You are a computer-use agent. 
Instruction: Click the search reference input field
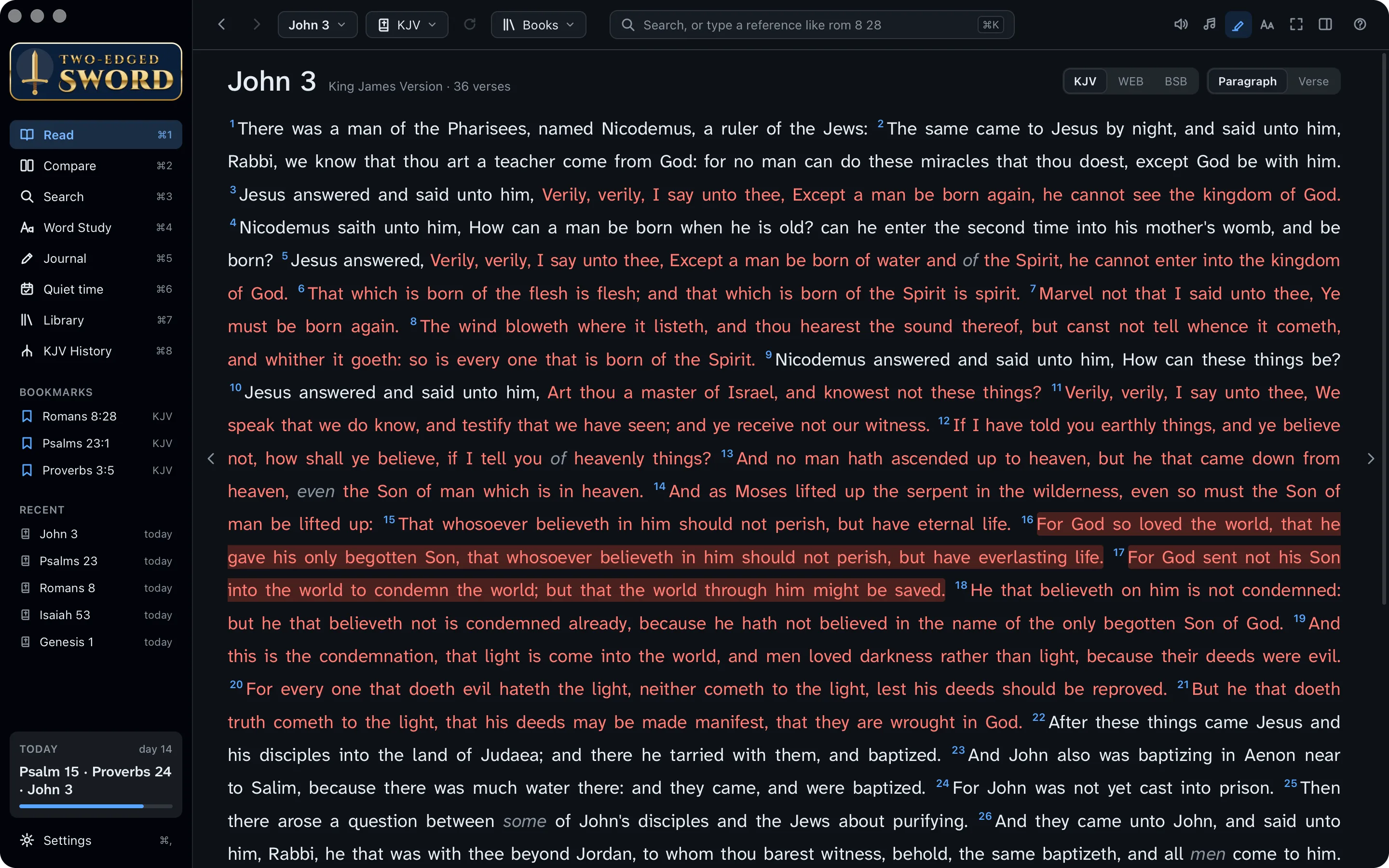812,25
